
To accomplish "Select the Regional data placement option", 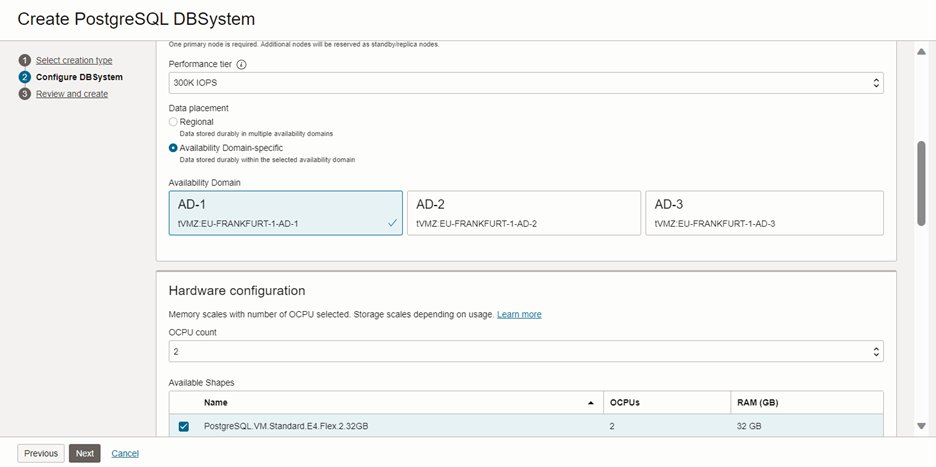I will coord(173,122).
